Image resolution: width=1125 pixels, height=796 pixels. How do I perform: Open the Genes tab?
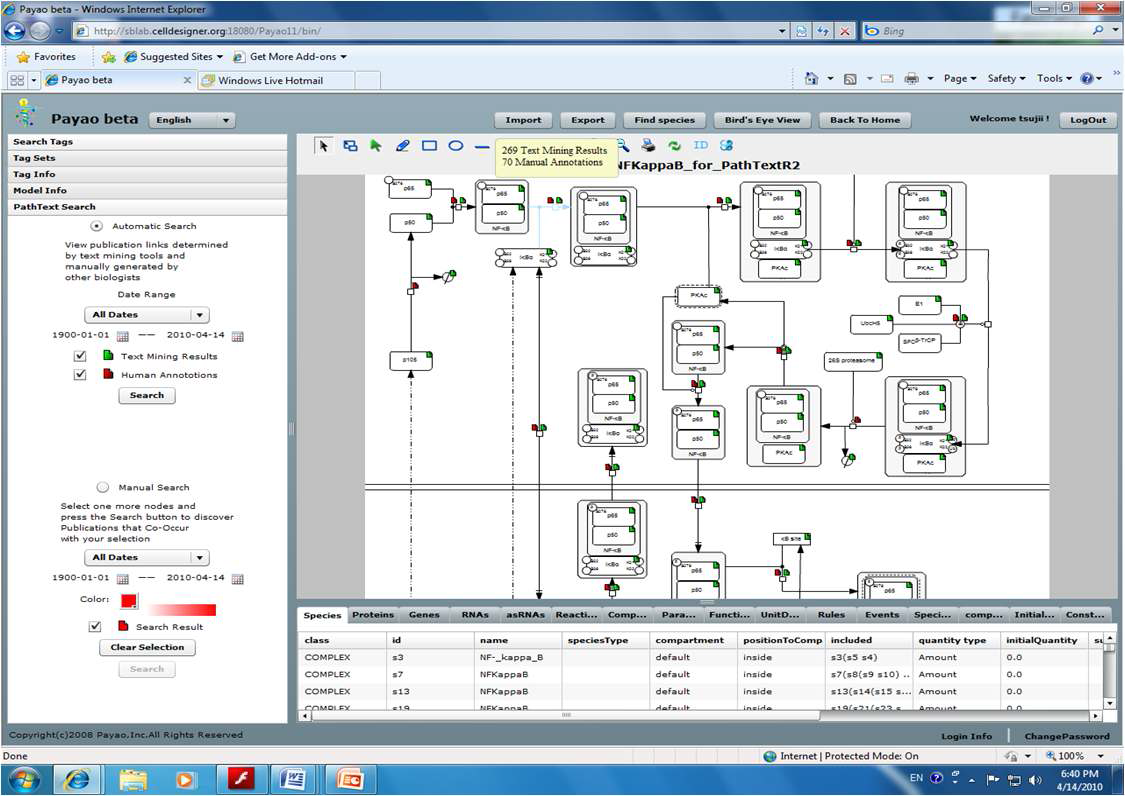(x=424, y=615)
